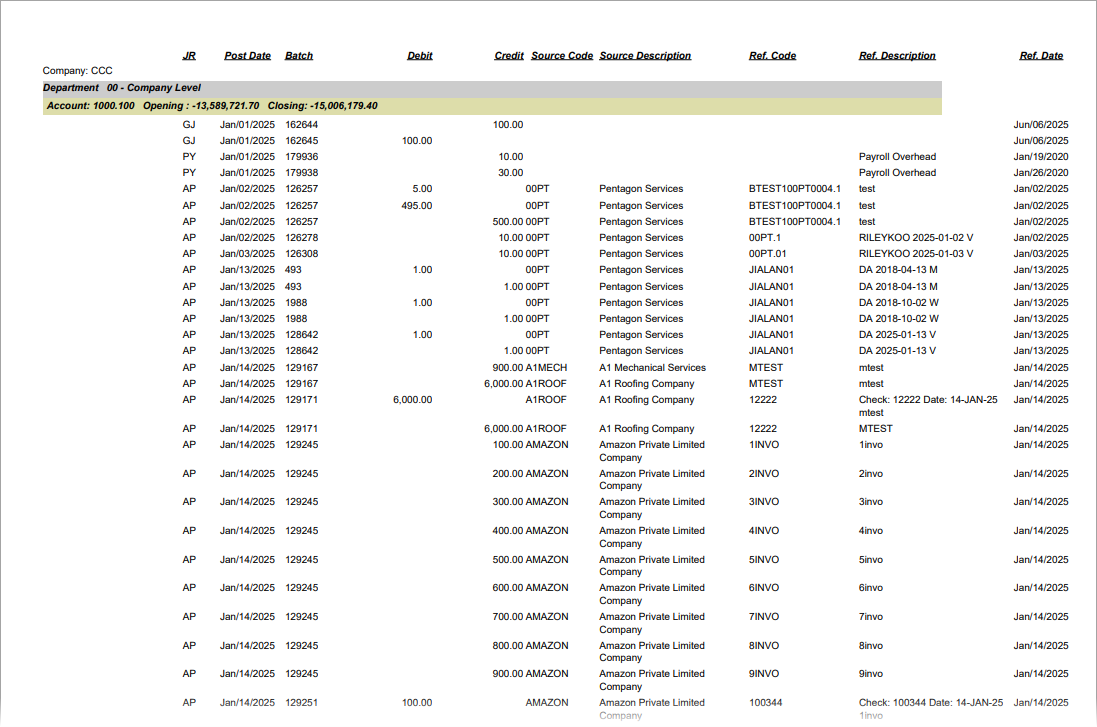Screen dimensions: 1097x727
Task: Select the Source Code column header
Action: tap(562, 56)
